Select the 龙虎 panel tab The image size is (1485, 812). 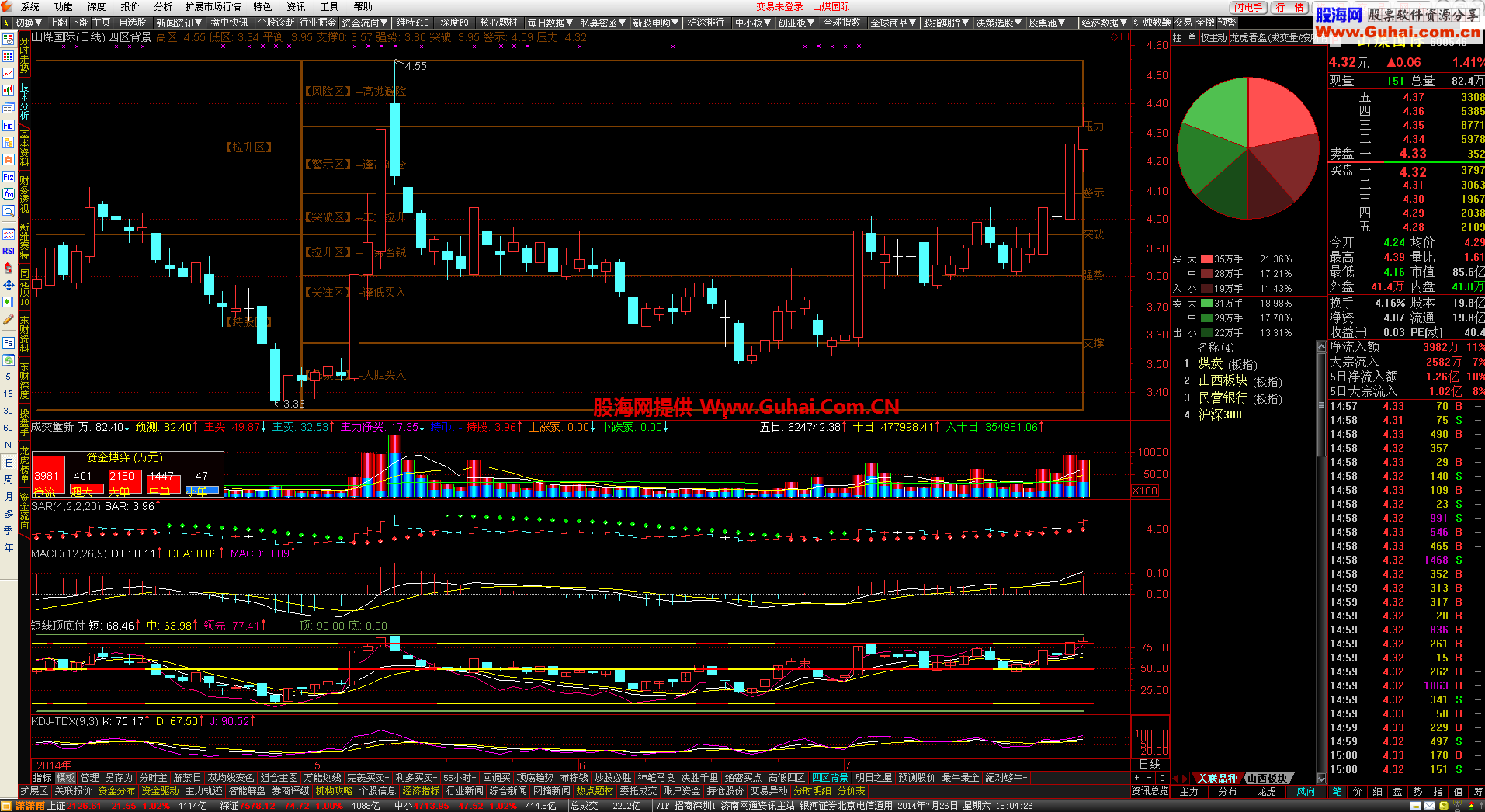(x=1266, y=791)
